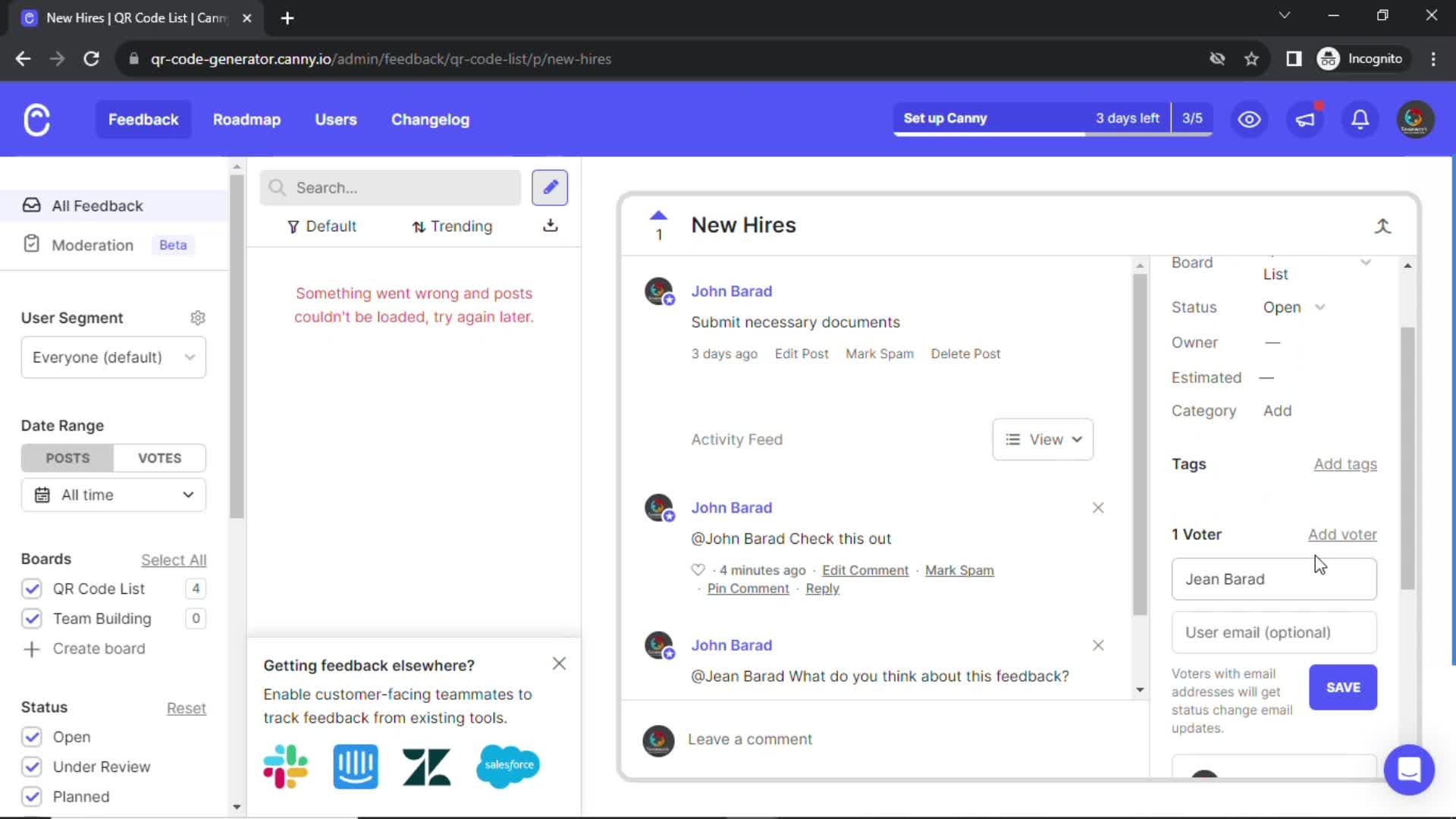Click the Jean Barad voter name input field
1456x819 pixels.
pos(1274,579)
